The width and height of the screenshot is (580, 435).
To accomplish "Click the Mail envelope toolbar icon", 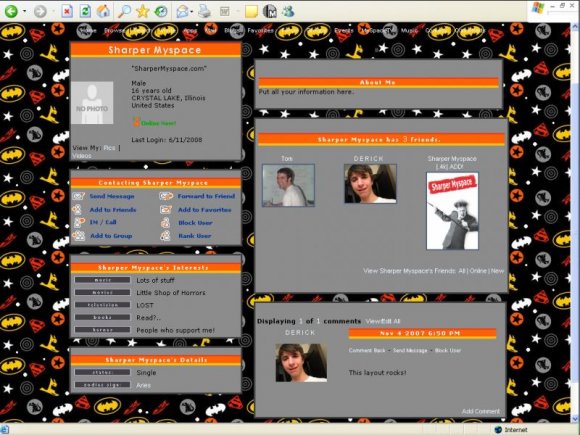I will click(x=182, y=11).
